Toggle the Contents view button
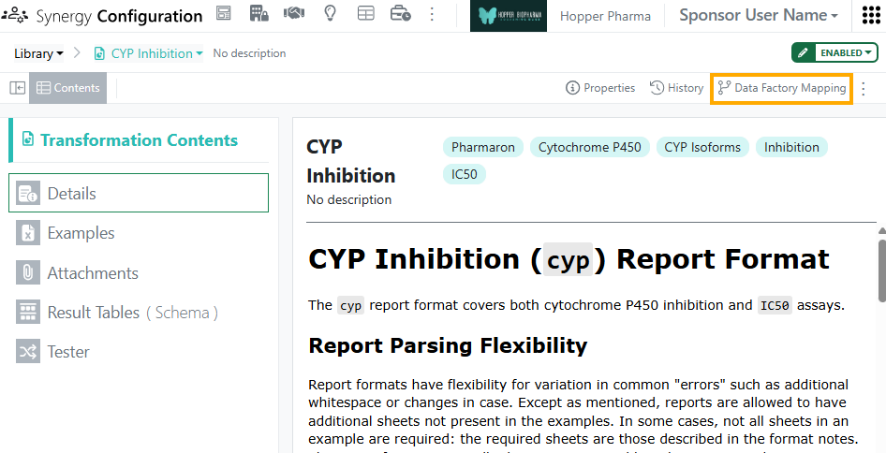 (x=68, y=88)
